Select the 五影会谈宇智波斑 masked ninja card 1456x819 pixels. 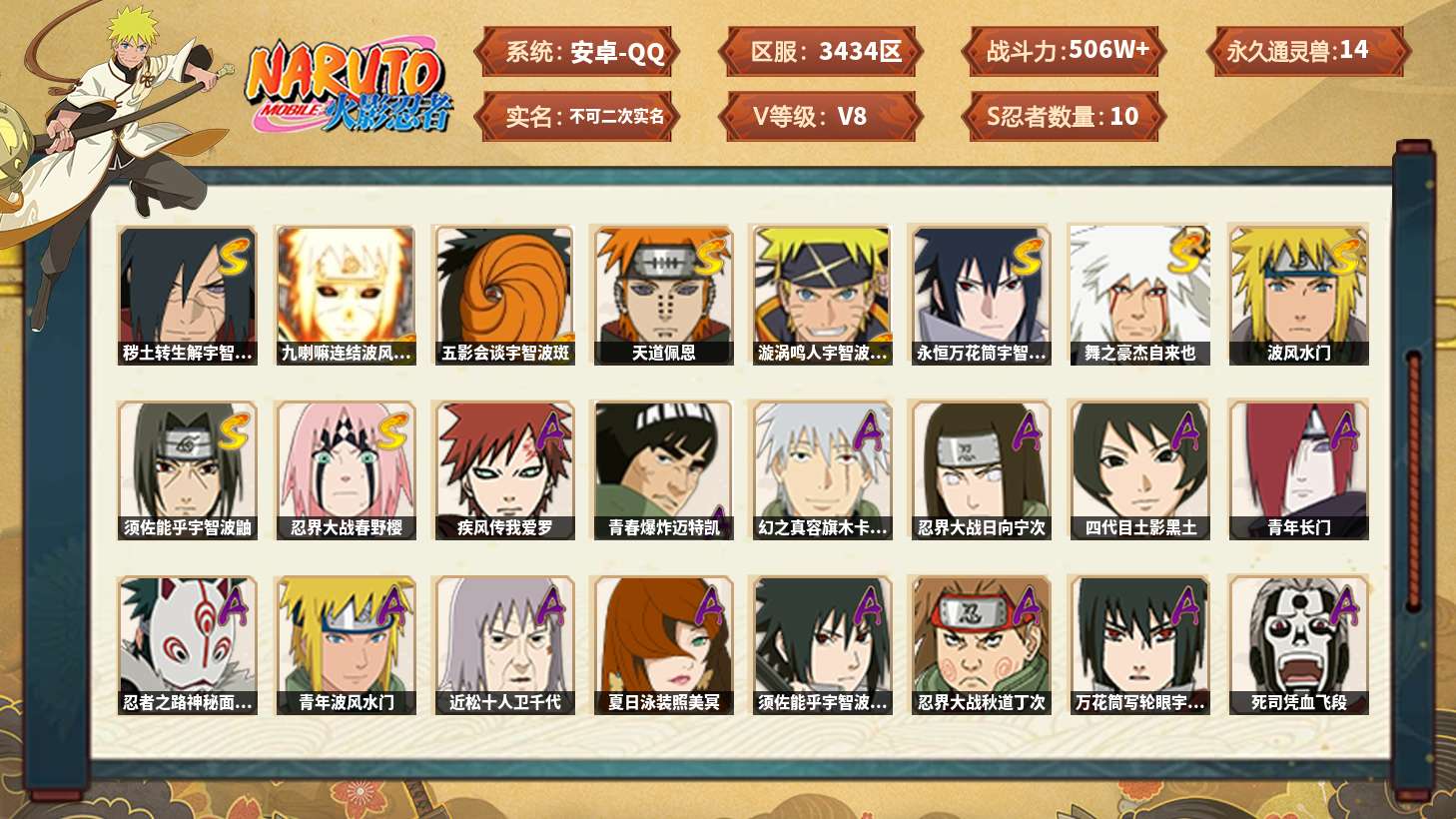click(504, 295)
